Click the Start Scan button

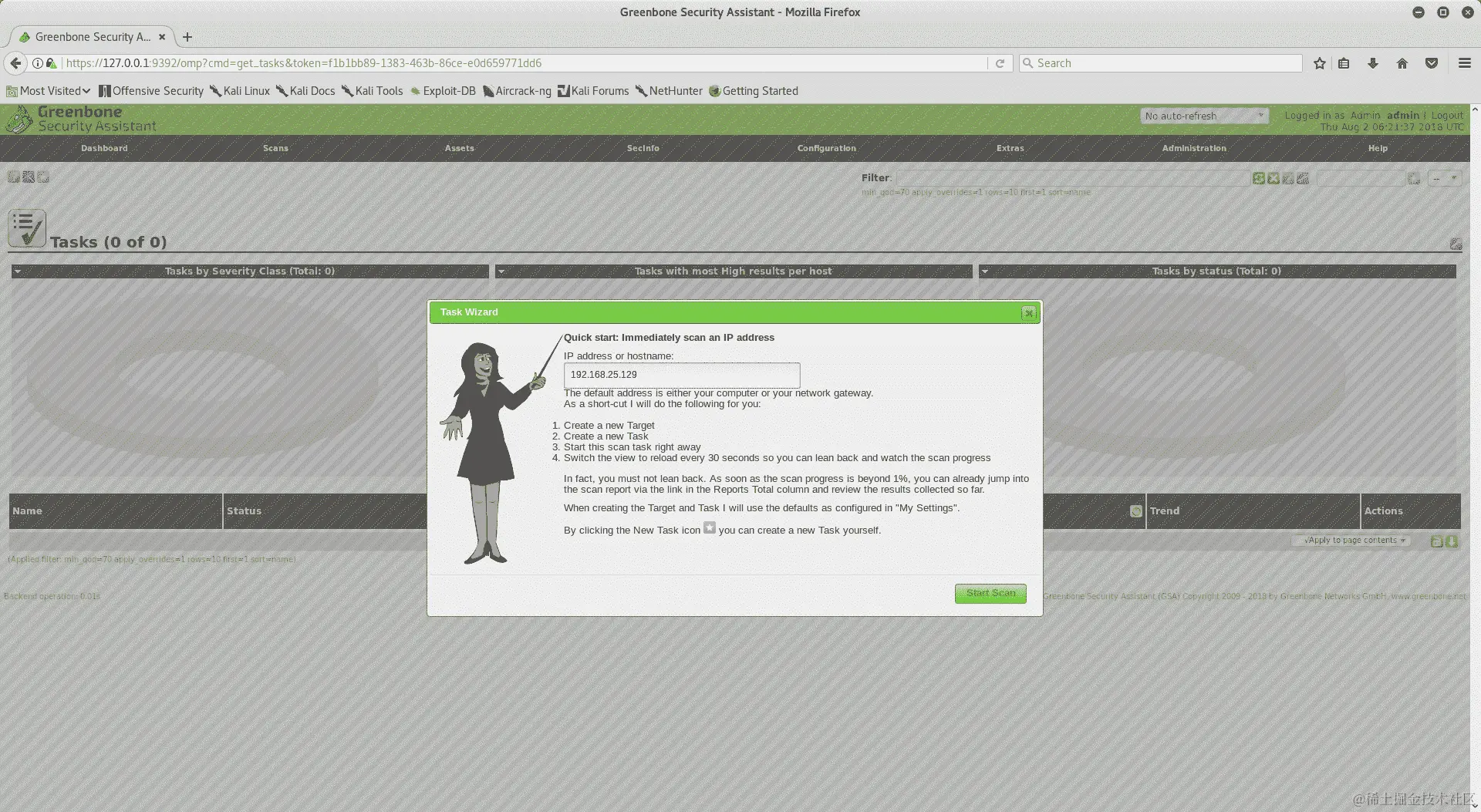(x=990, y=593)
